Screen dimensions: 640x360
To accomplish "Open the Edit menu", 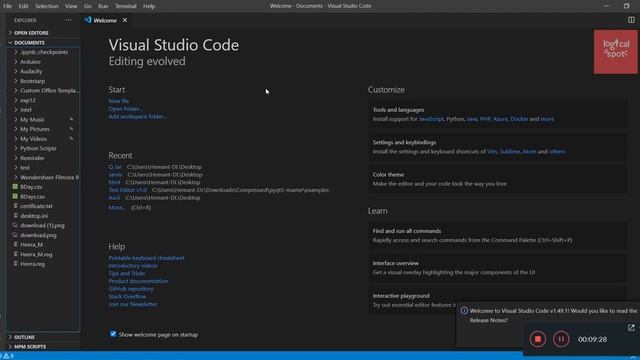I will click(24, 6).
